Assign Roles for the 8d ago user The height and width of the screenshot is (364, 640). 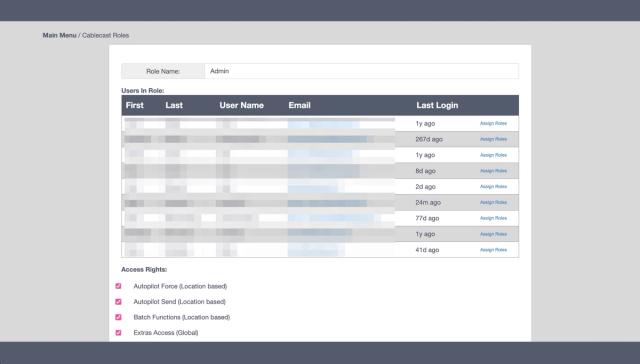point(493,171)
